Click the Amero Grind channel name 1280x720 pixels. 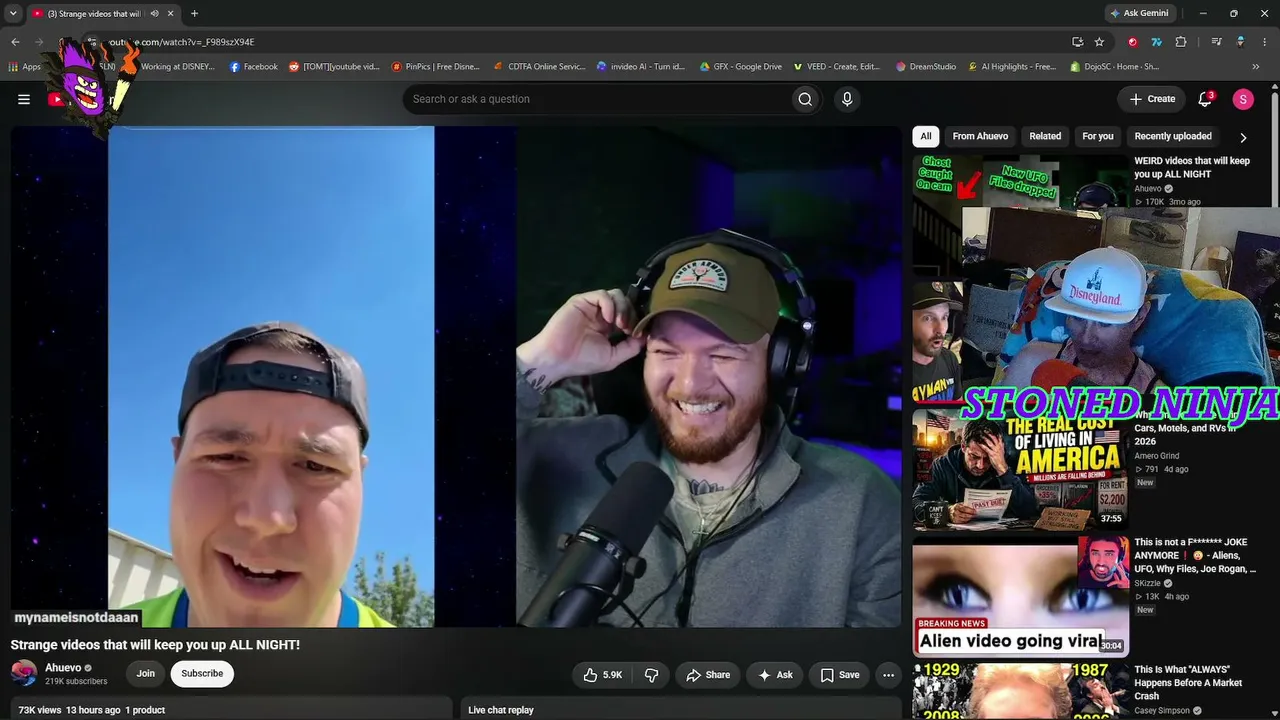pyautogui.click(x=1156, y=456)
